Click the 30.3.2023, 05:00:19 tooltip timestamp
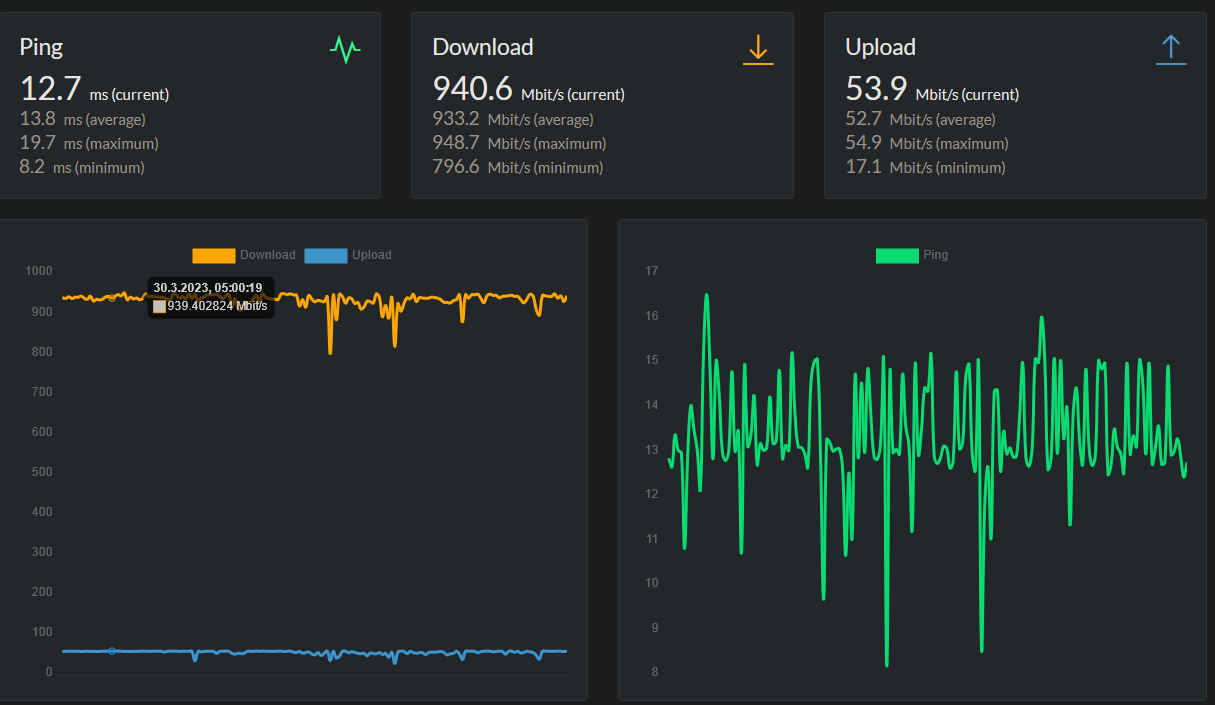The image size is (1215, 705). [x=208, y=288]
